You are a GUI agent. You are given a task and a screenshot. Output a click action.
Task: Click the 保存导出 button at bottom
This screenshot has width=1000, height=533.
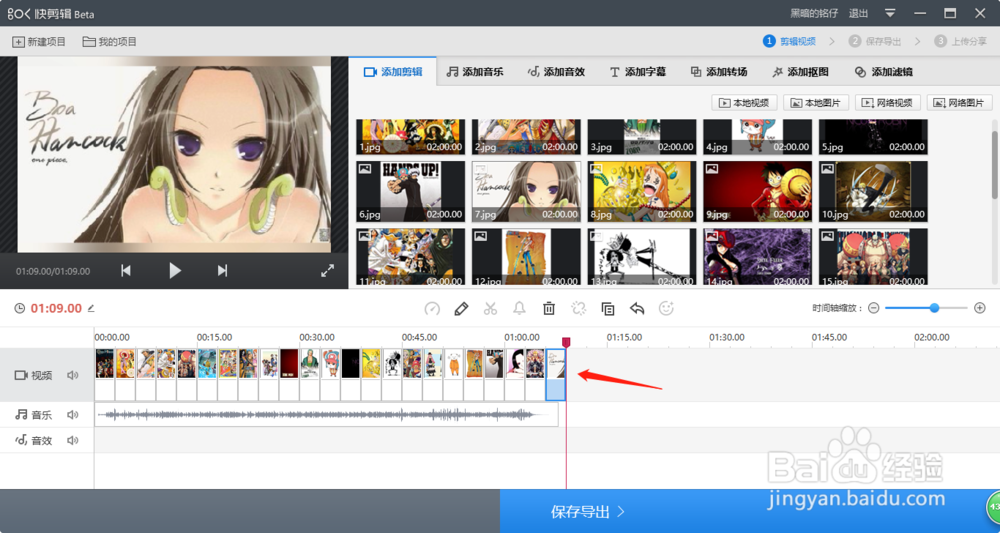(x=749, y=511)
